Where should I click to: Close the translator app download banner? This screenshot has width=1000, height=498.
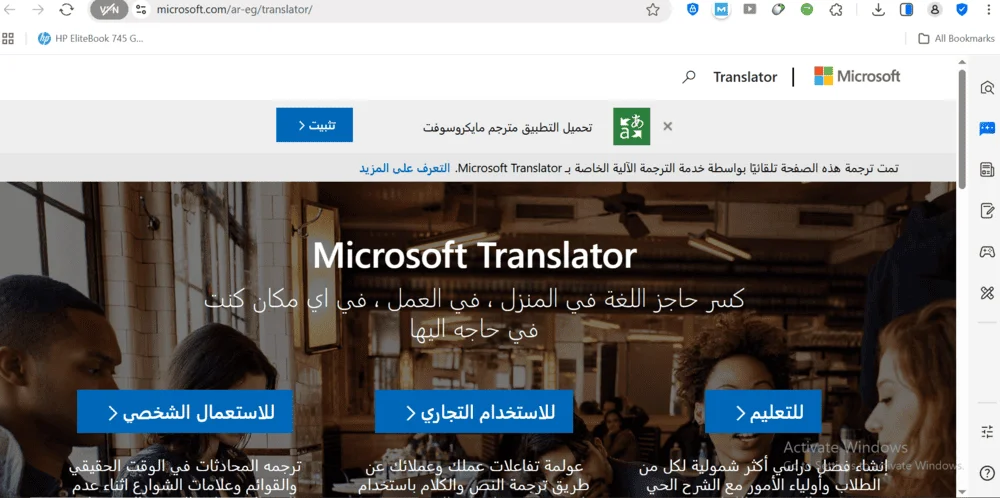(668, 126)
